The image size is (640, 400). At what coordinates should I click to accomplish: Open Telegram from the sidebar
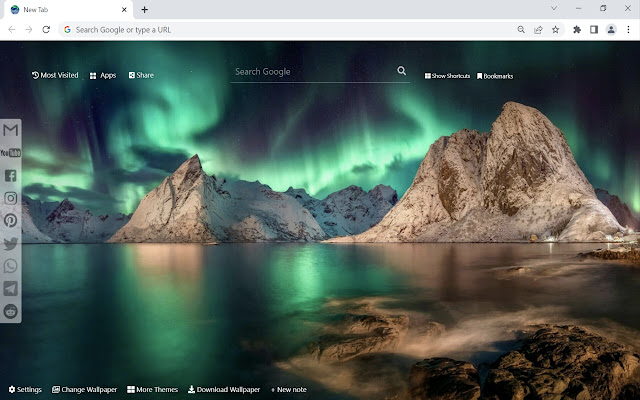(x=11, y=288)
